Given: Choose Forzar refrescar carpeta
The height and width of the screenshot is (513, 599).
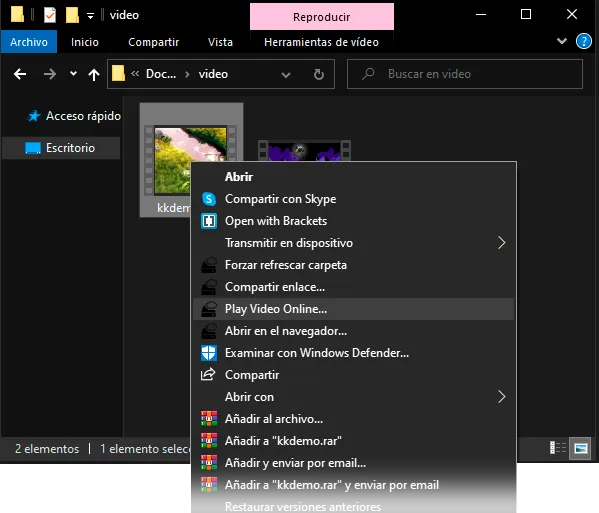Looking at the screenshot, I should pos(353,265).
